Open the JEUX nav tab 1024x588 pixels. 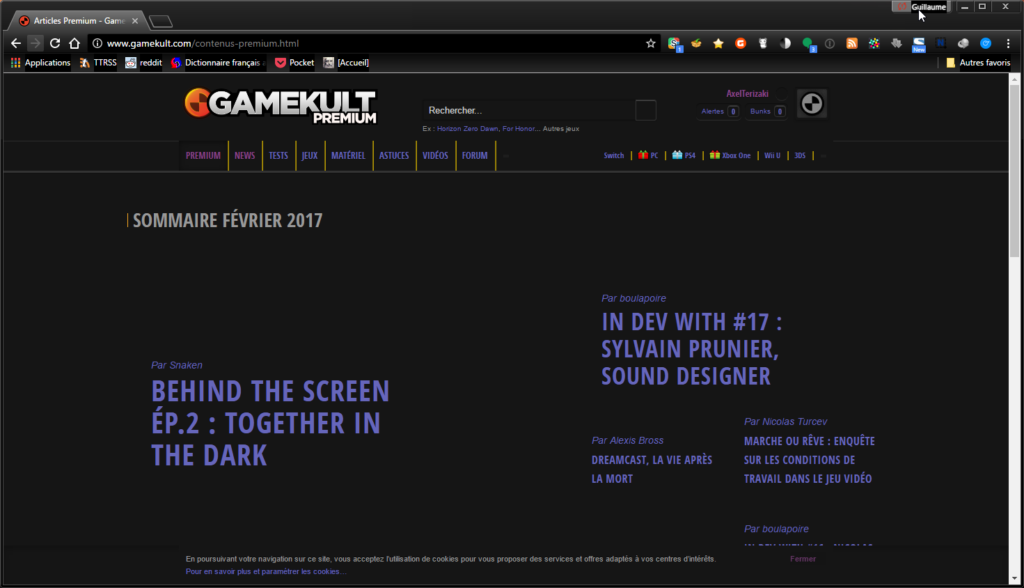310,155
